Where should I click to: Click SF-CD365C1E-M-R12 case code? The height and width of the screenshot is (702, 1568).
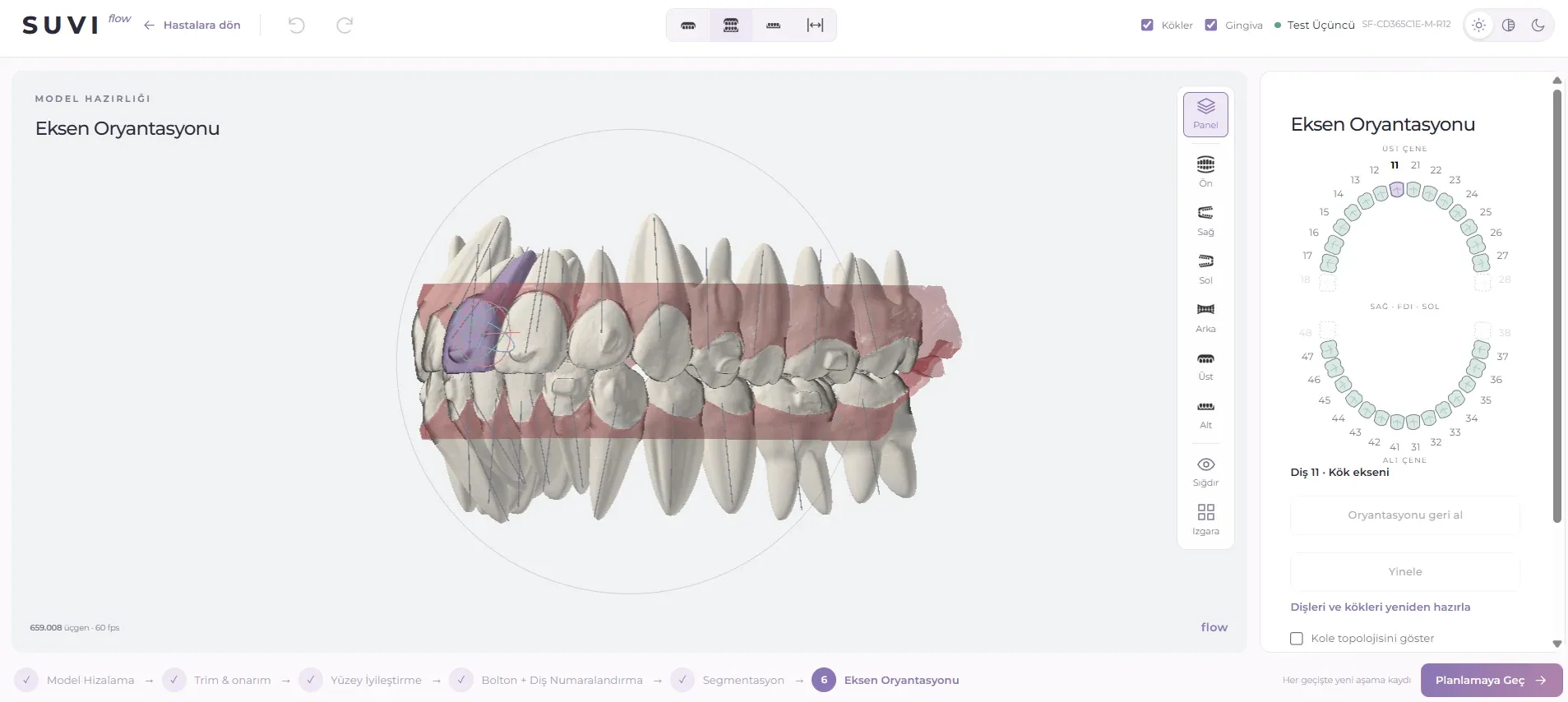1406,25
